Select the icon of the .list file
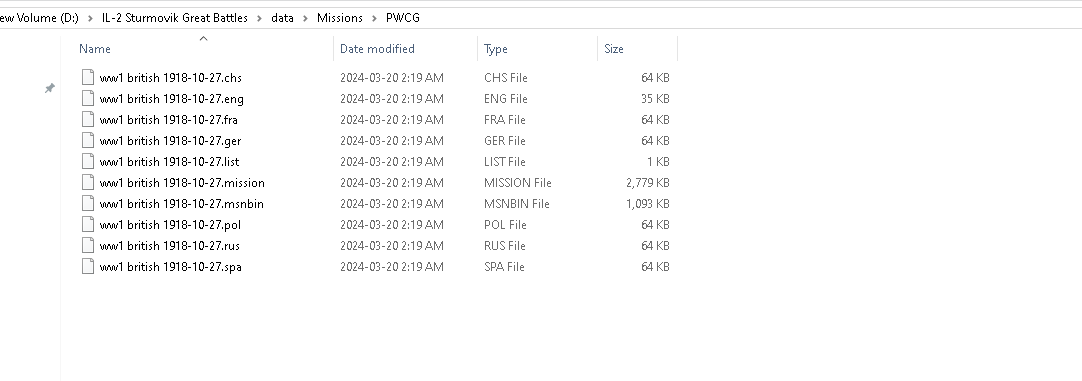This screenshot has width=1082, height=381. pyautogui.click(x=88, y=162)
